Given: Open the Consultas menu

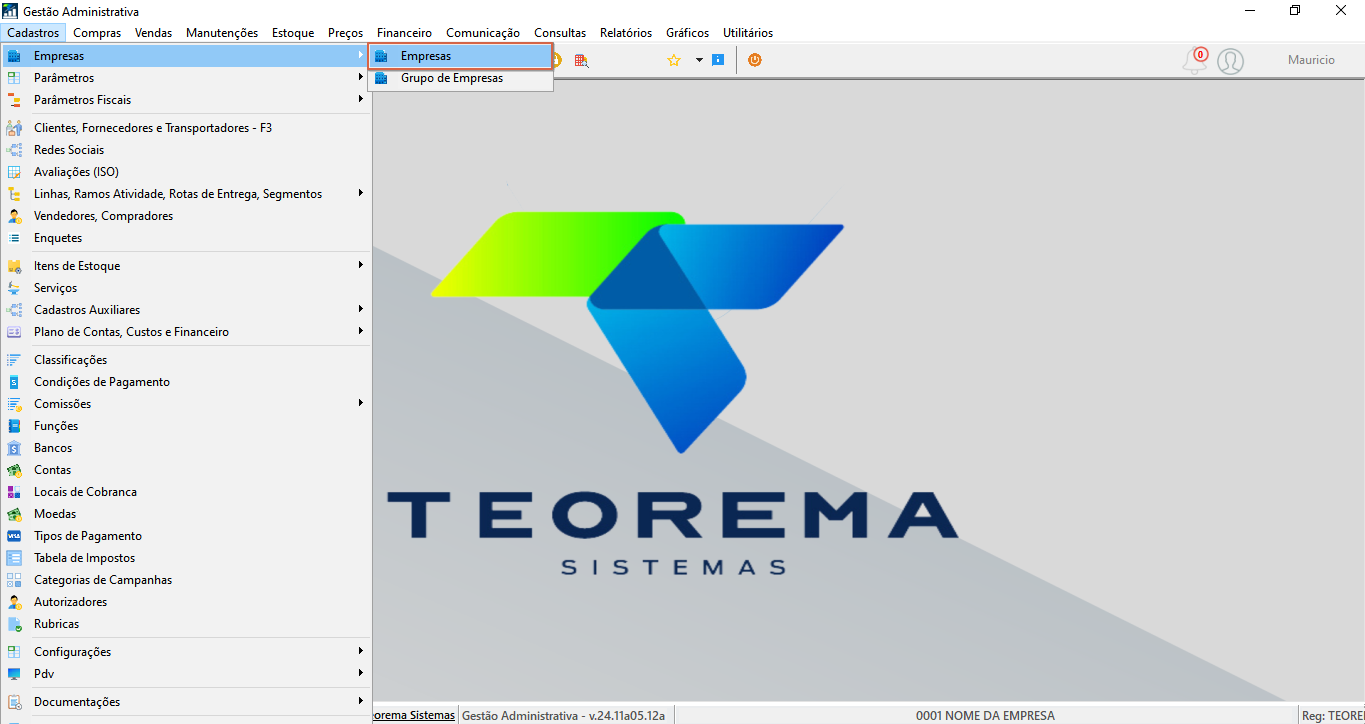Looking at the screenshot, I should (560, 33).
